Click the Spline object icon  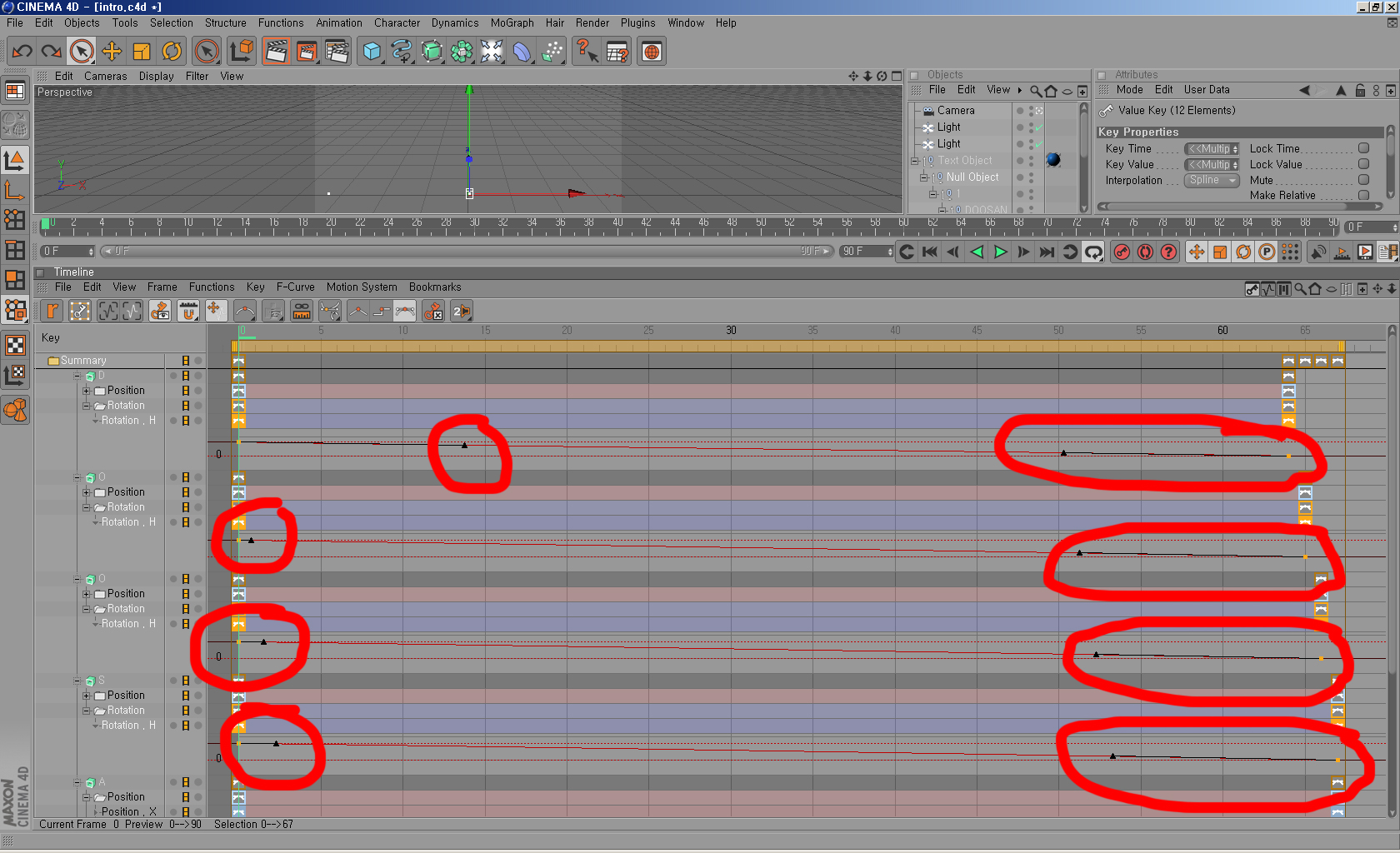point(402,52)
